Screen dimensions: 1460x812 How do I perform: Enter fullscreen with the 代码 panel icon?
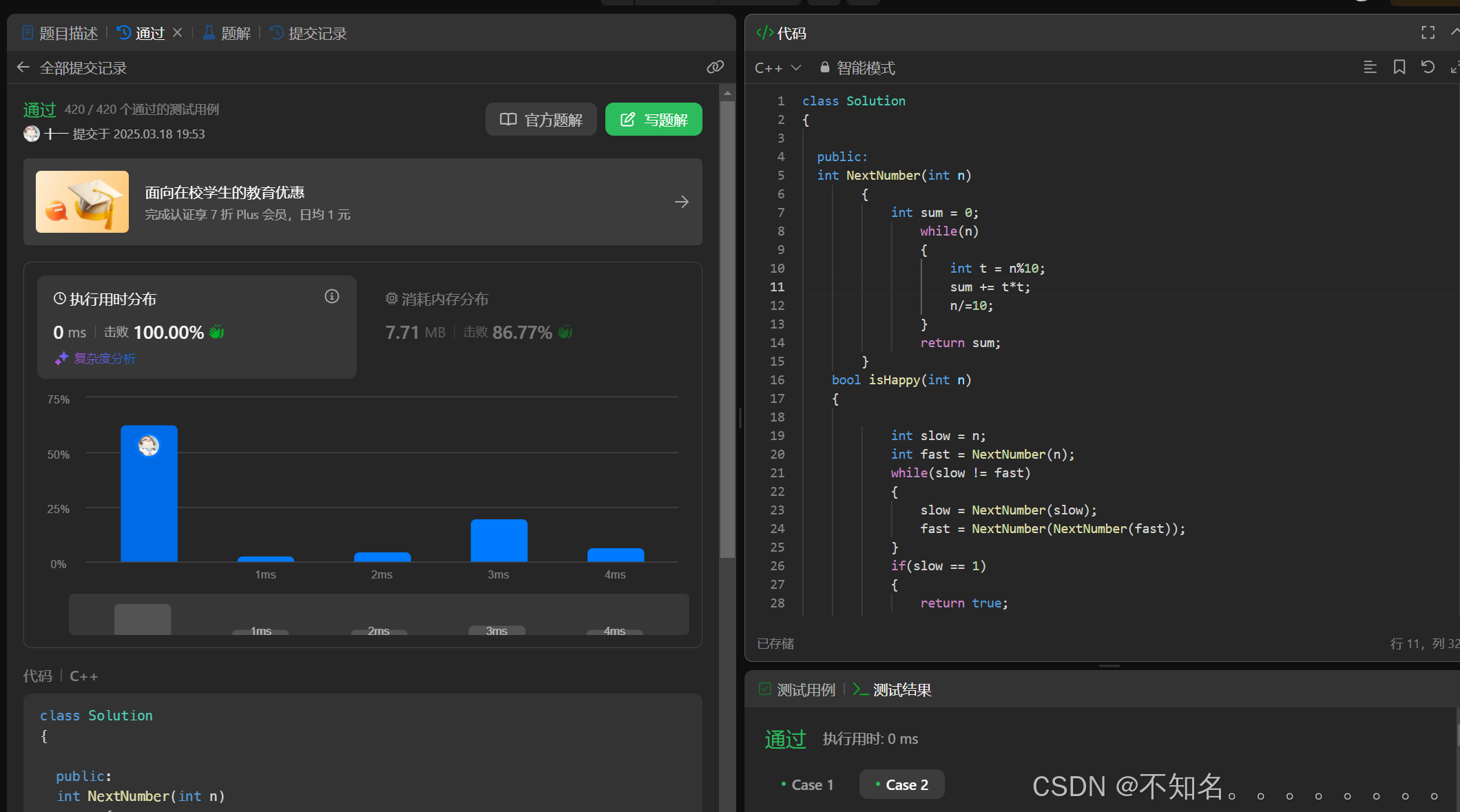click(x=1428, y=32)
